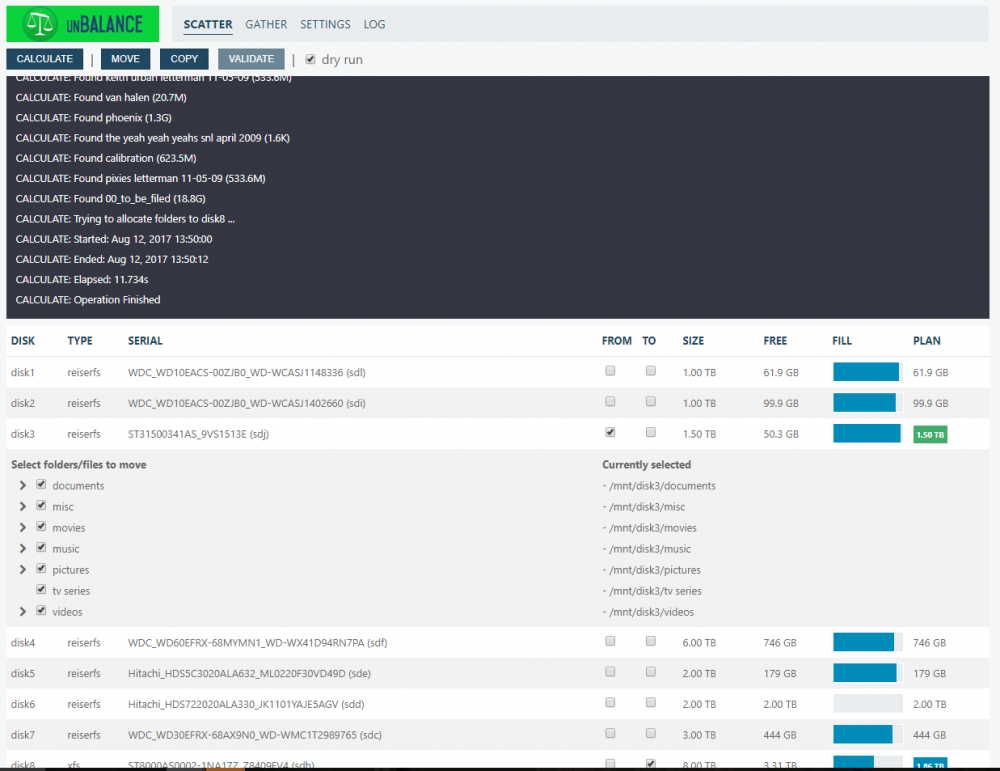
Task: Check the TO box for disk1
Action: click(651, 371)
